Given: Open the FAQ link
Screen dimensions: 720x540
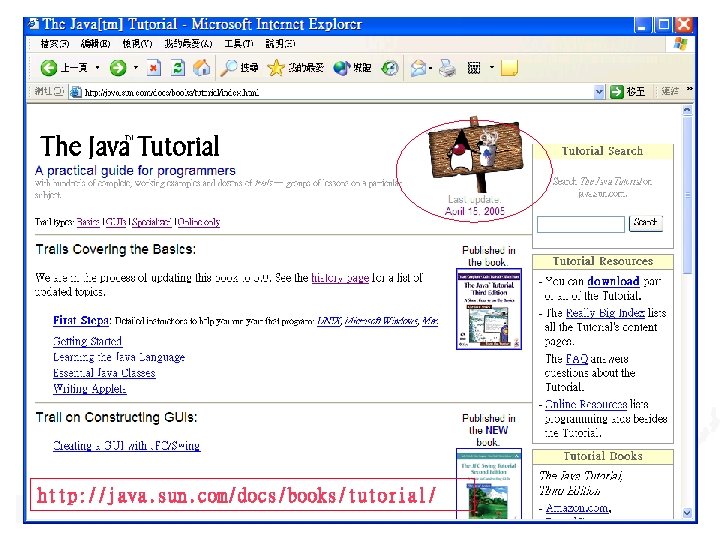Looking at the screenshot, I should [x=577, y=359].
